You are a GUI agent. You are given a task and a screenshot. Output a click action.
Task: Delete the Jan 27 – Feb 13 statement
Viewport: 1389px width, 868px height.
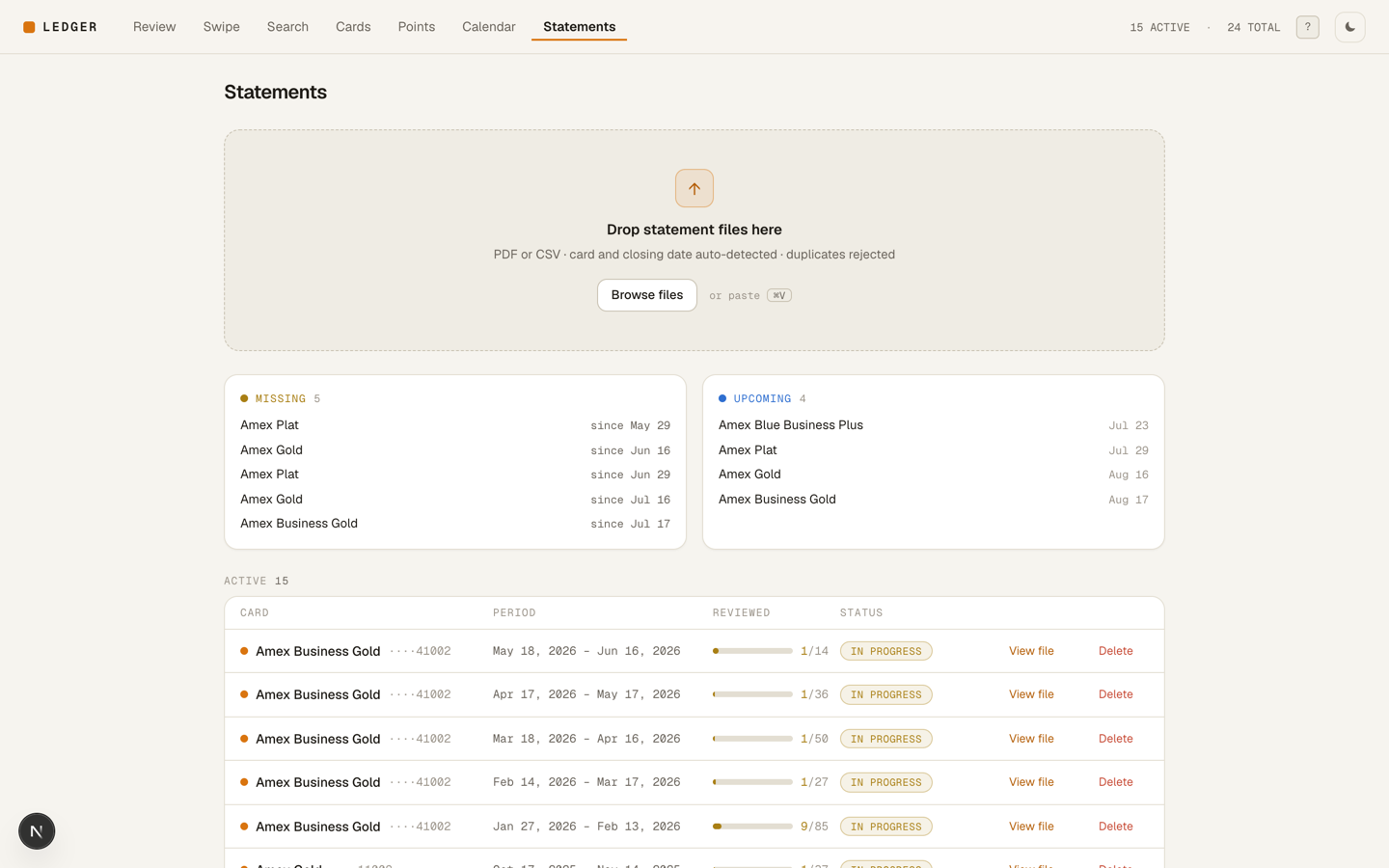pyautogui.click(x=1116, y=827)
